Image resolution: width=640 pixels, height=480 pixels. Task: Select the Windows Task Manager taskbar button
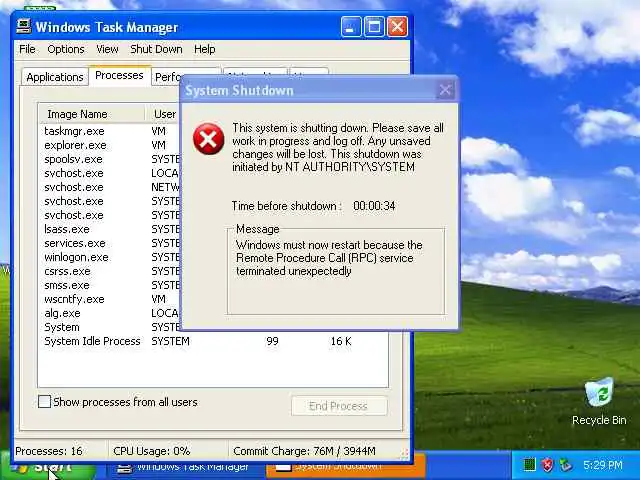pyautogui.click(x=184, y=466)
